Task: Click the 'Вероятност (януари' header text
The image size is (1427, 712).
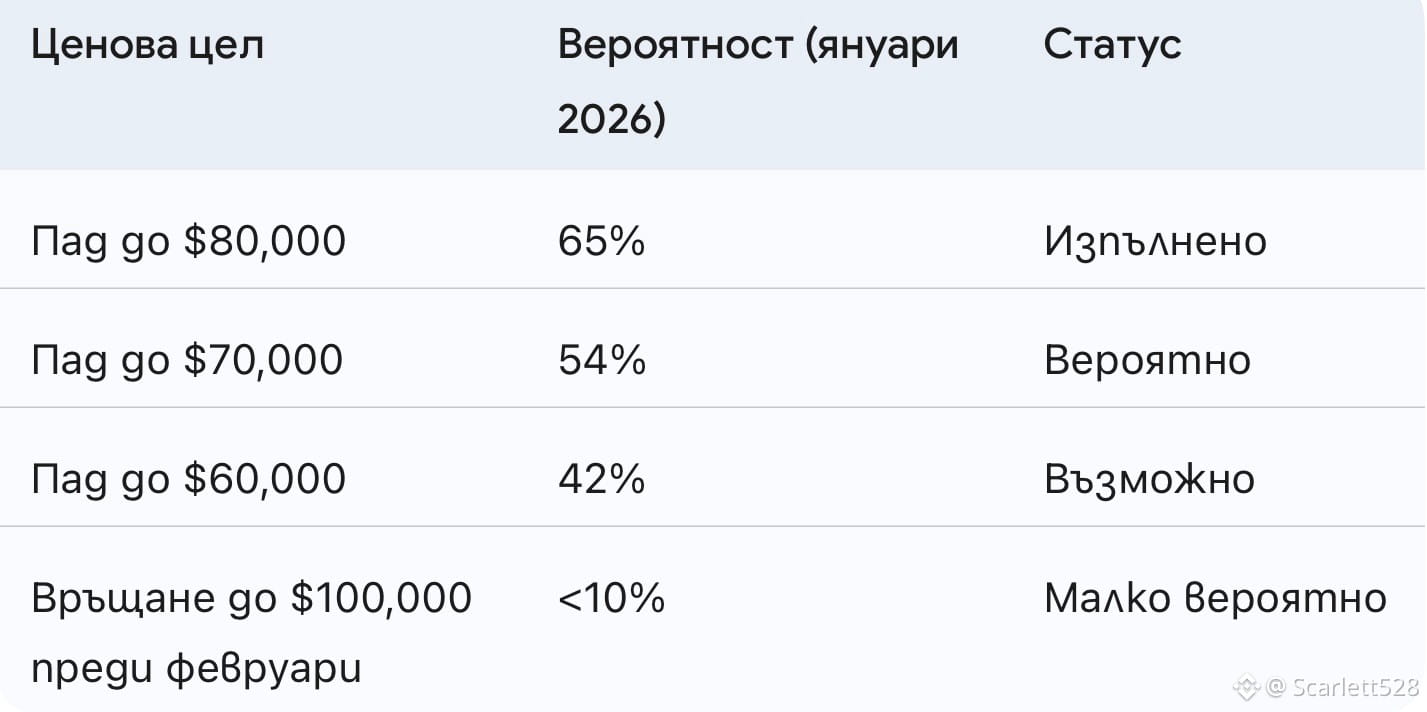Action: point(758,46)
